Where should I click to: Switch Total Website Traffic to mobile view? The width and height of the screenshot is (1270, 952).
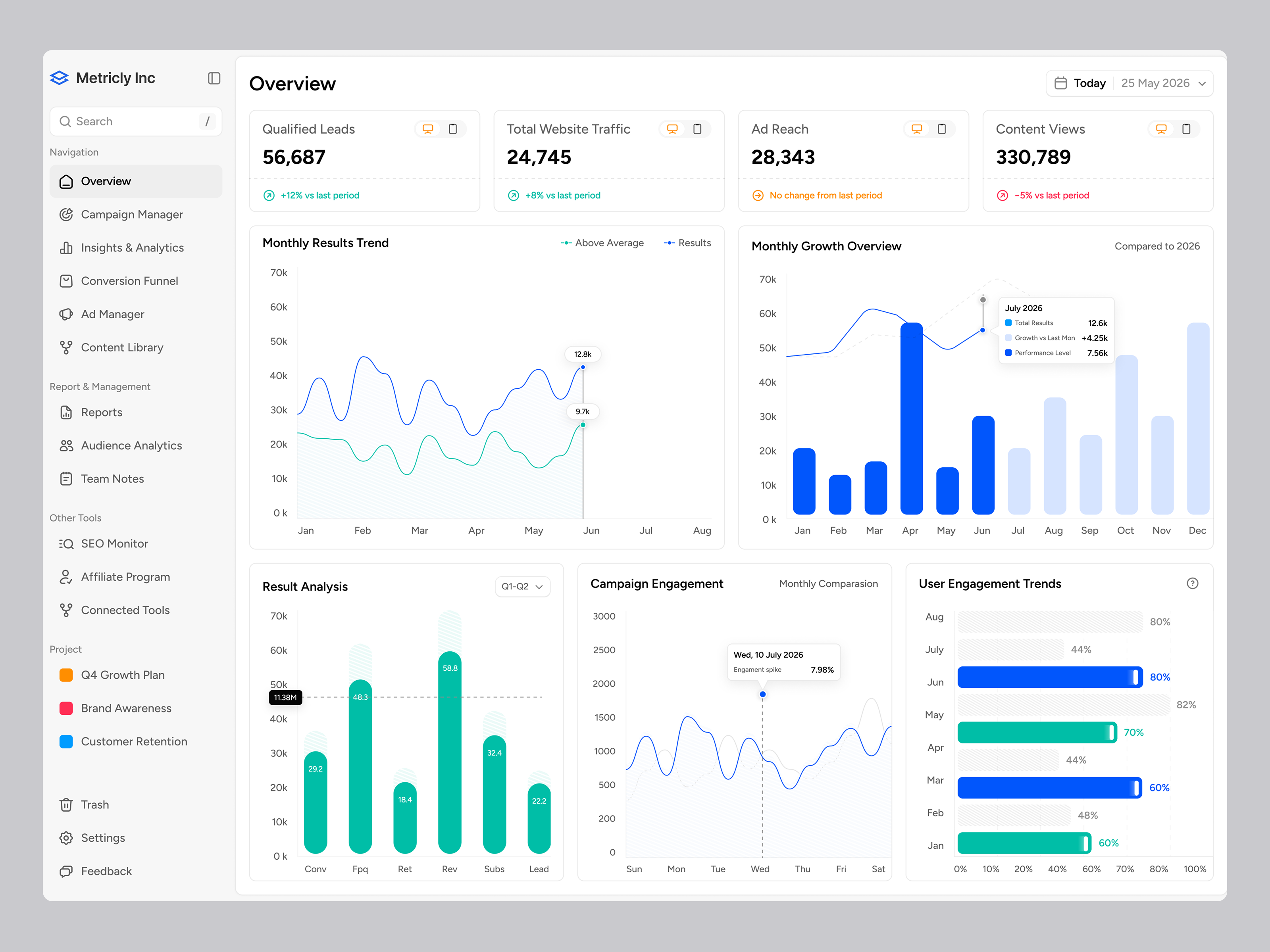[x=698, y=129]
